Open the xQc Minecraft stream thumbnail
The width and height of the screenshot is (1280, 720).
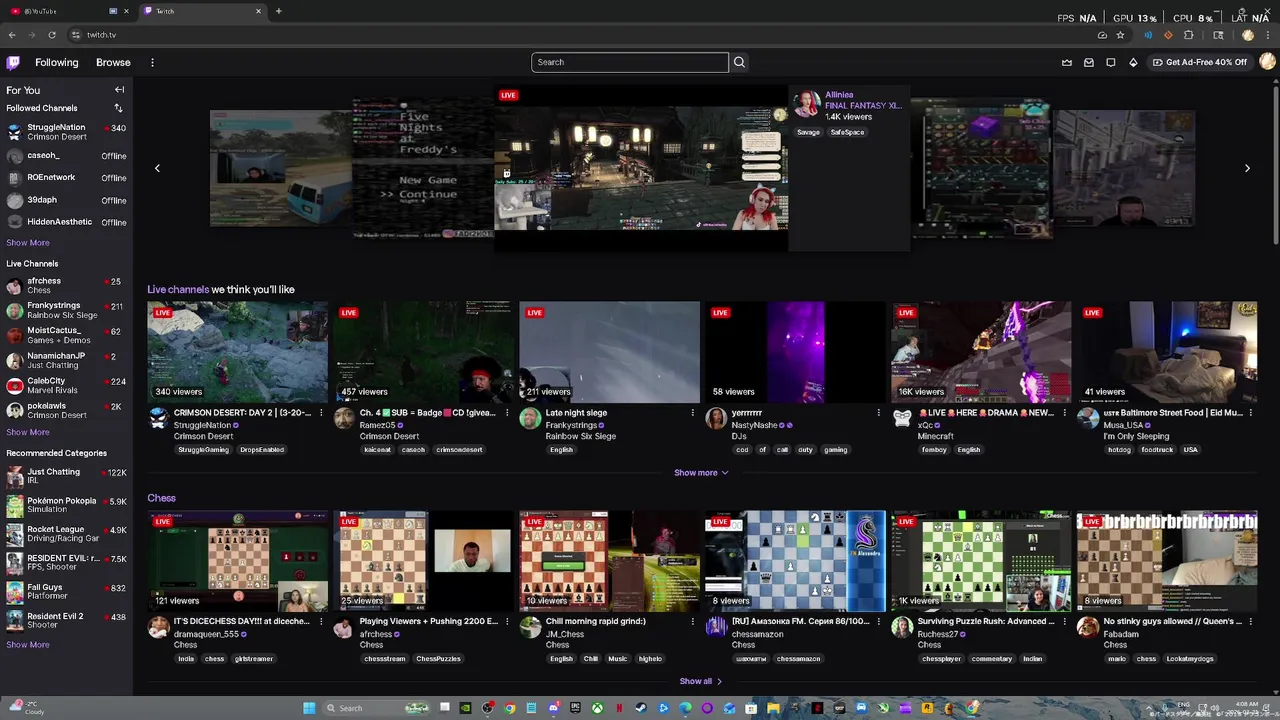[x=981, y=352]
